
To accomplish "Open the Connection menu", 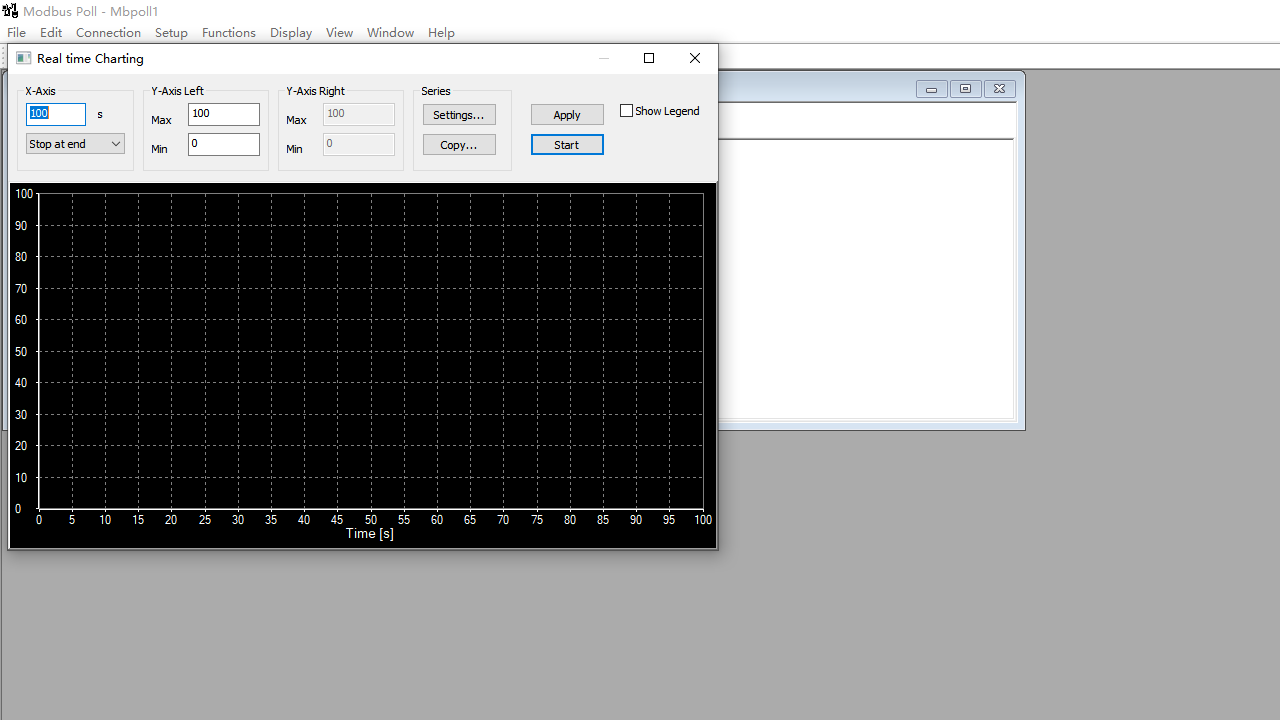I will [108, 33].
